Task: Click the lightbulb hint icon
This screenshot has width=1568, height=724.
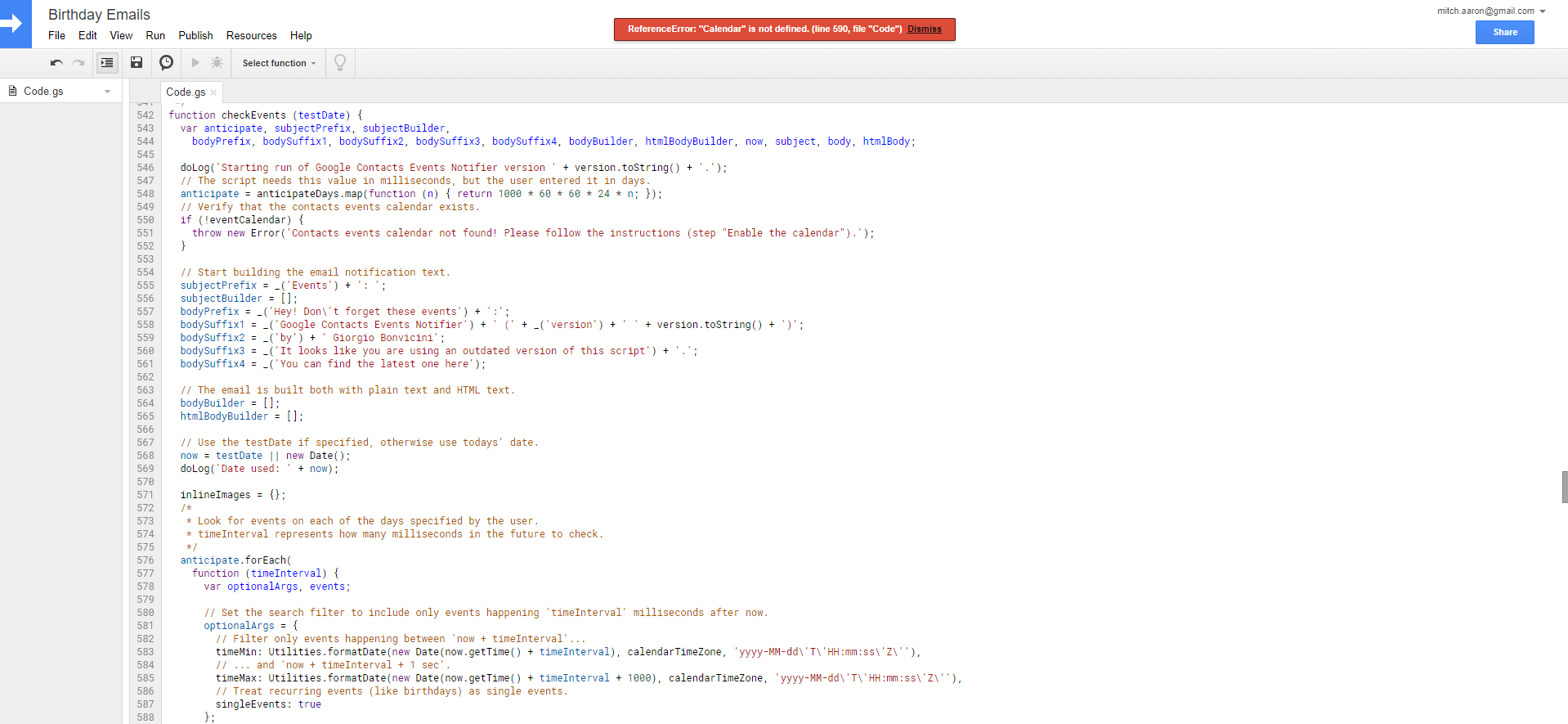Action: coord(340,63)
